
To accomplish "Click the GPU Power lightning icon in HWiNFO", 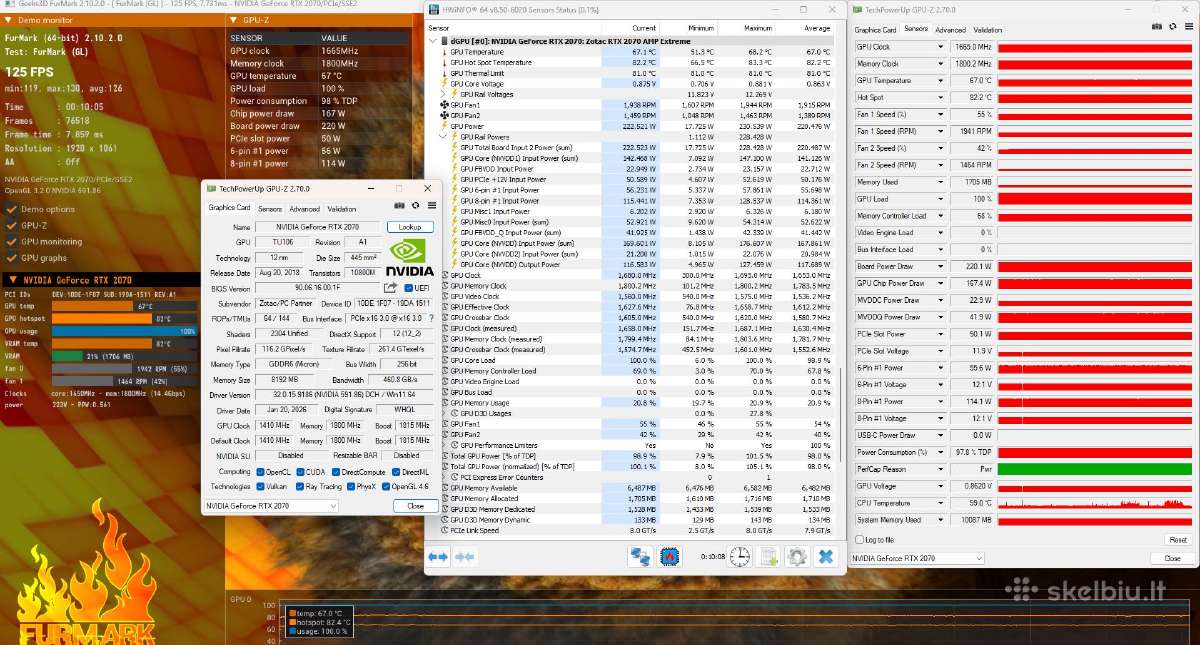I will point(445,127).
